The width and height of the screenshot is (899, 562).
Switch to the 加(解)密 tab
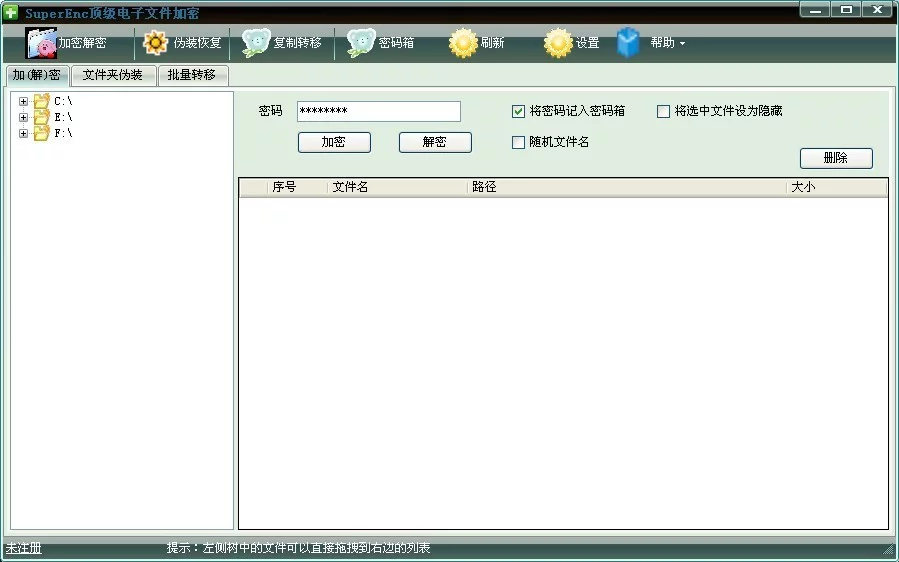tap(37, 75)
